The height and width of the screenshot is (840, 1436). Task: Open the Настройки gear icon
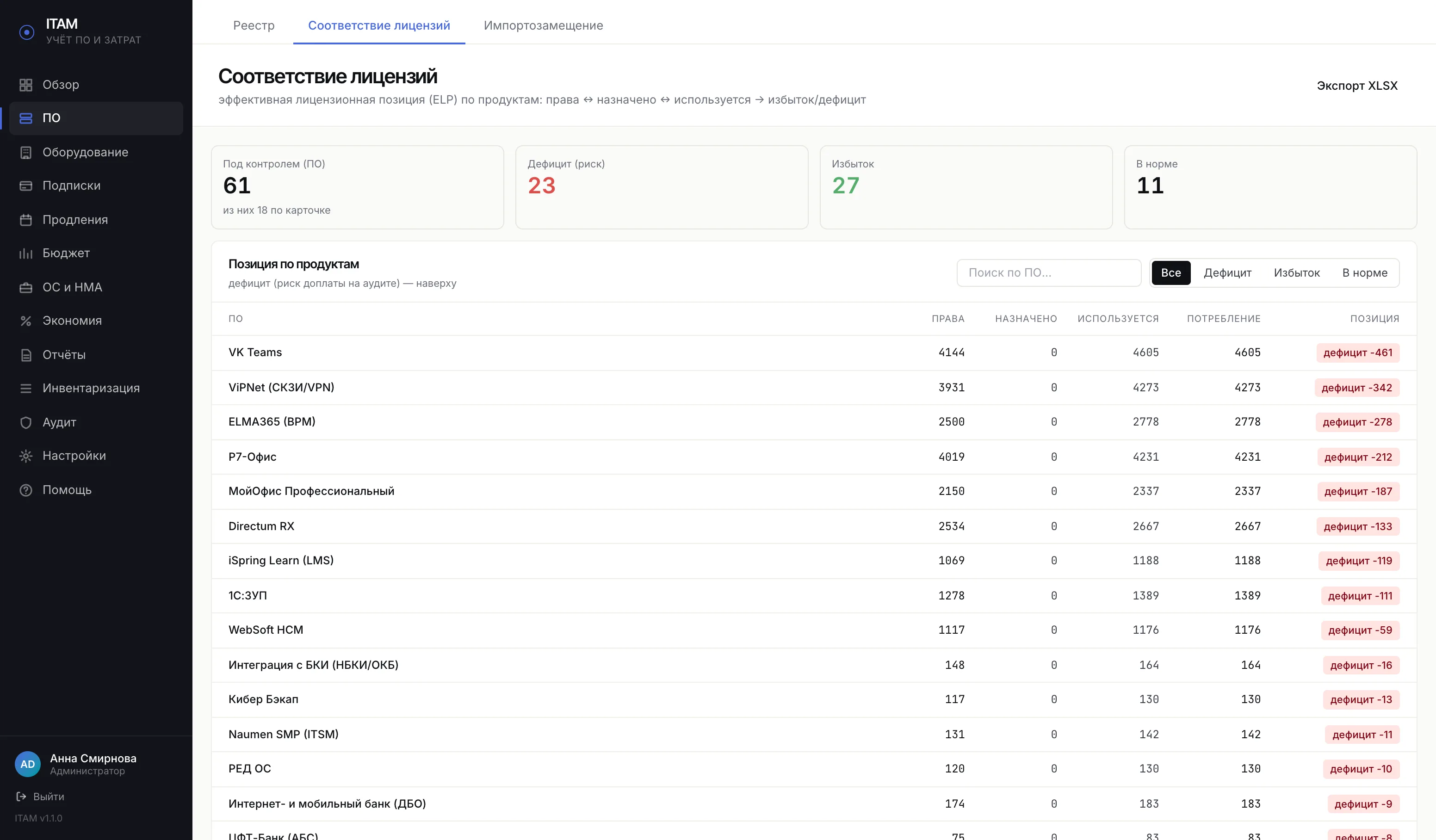25,456
